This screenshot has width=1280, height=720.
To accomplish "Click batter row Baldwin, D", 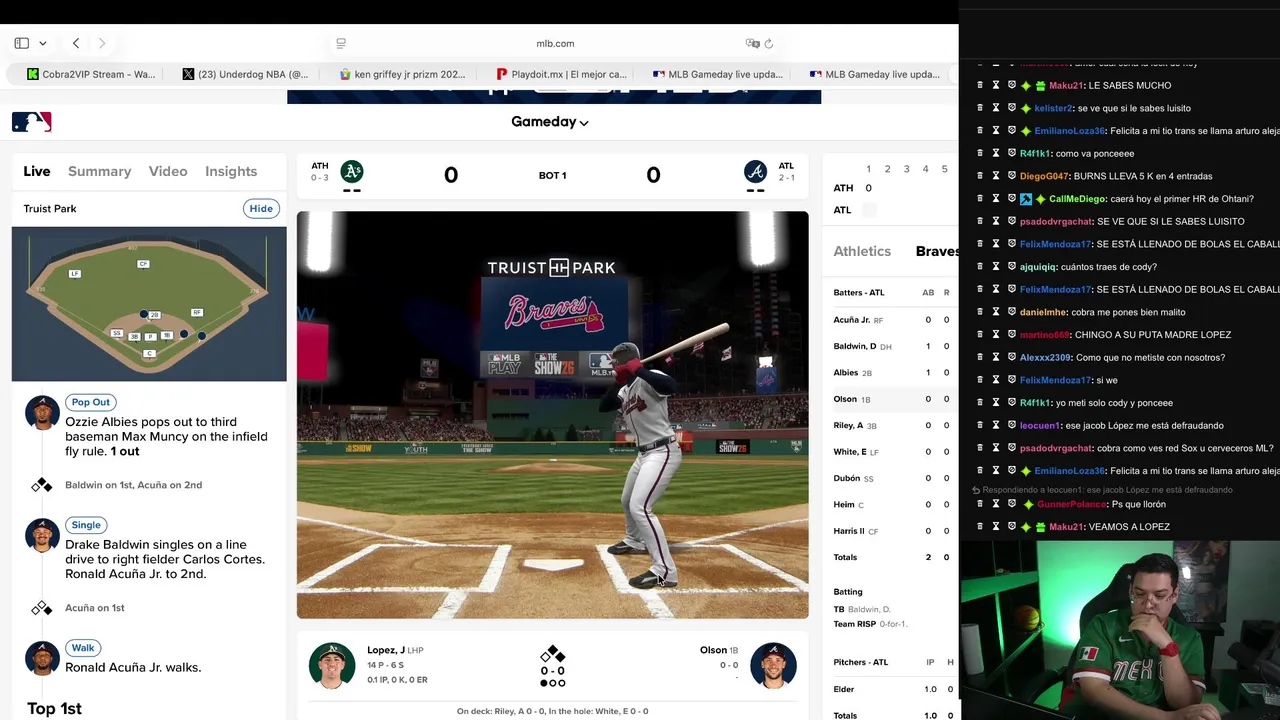I will point(893,346).
